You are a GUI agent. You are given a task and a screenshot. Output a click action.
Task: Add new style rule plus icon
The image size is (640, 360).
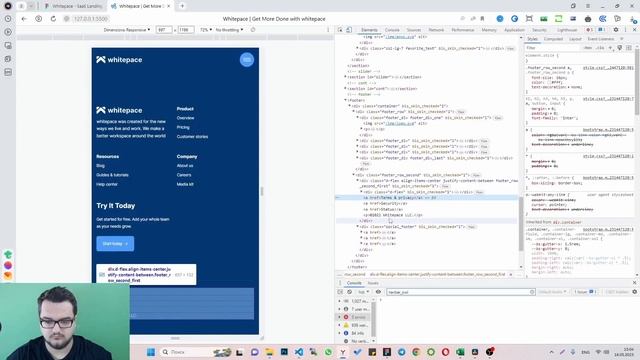(611, 48)
